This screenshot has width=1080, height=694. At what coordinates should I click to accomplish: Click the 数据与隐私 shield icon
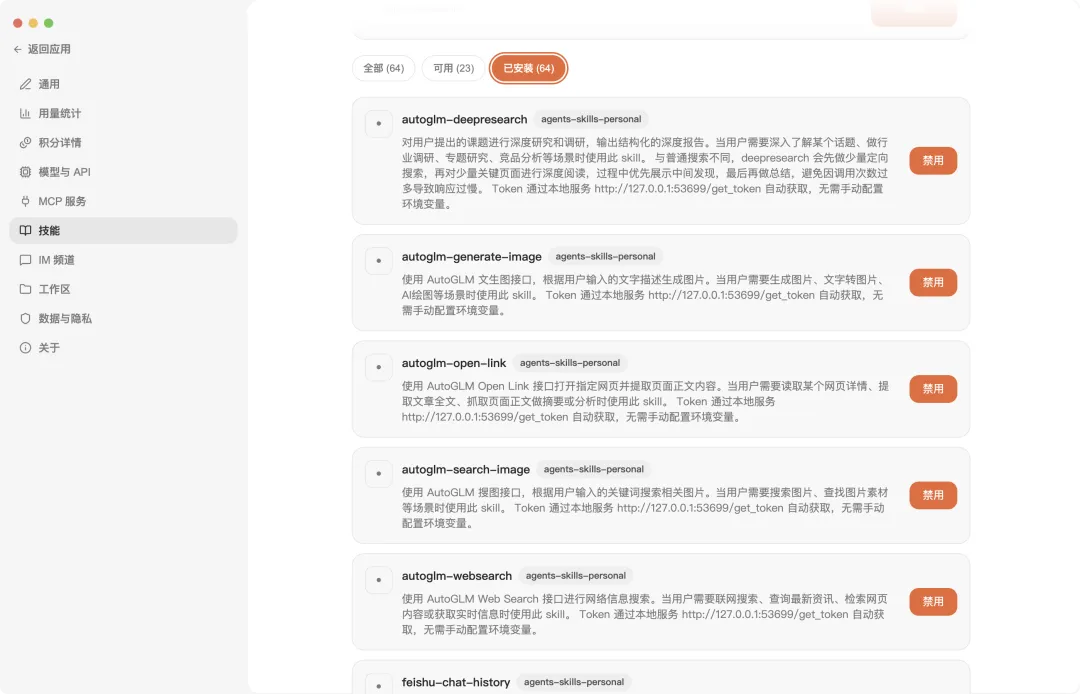[25, 319]
